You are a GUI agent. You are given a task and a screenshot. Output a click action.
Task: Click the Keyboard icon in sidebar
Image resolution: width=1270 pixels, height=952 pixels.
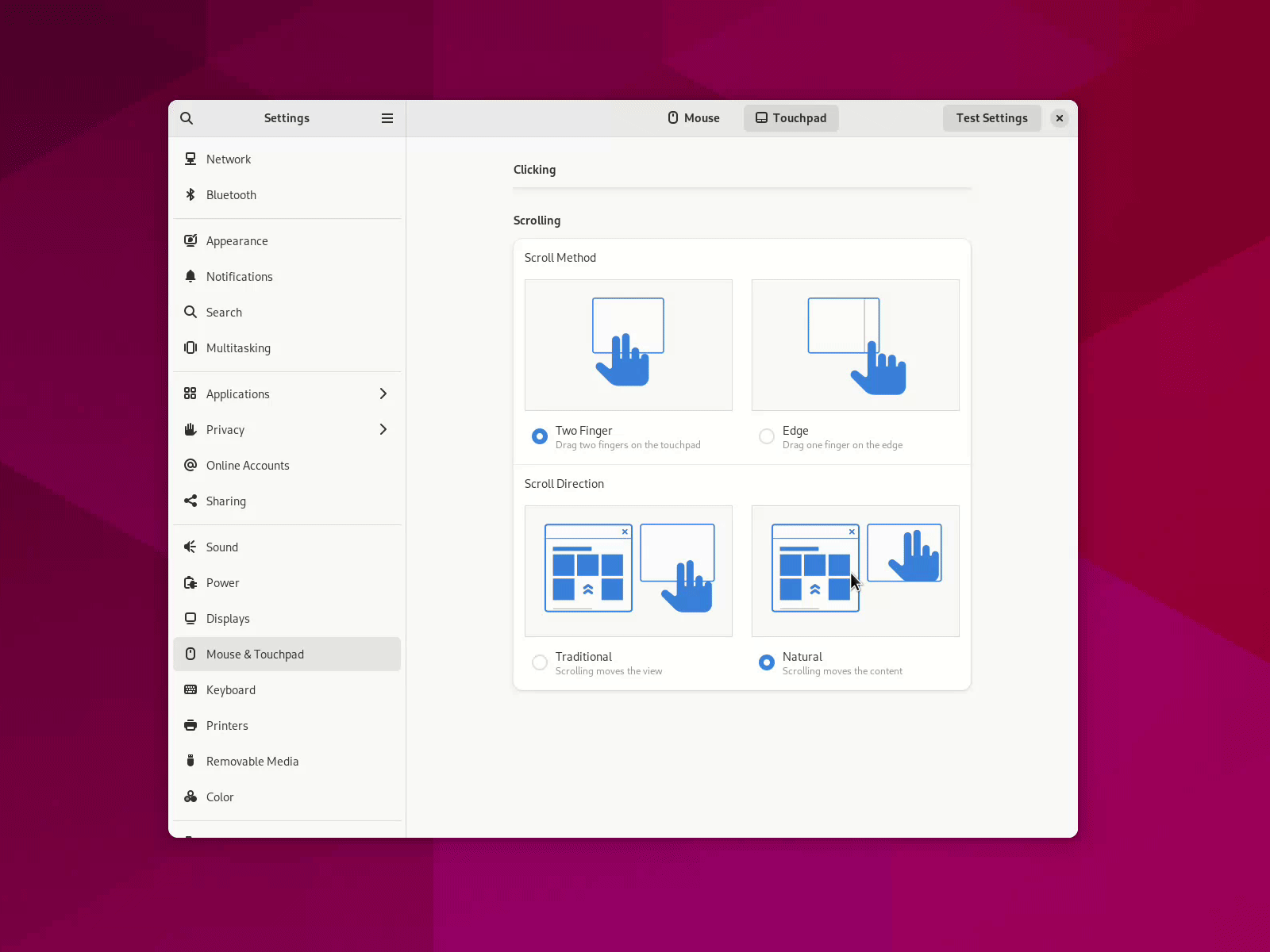190,690
